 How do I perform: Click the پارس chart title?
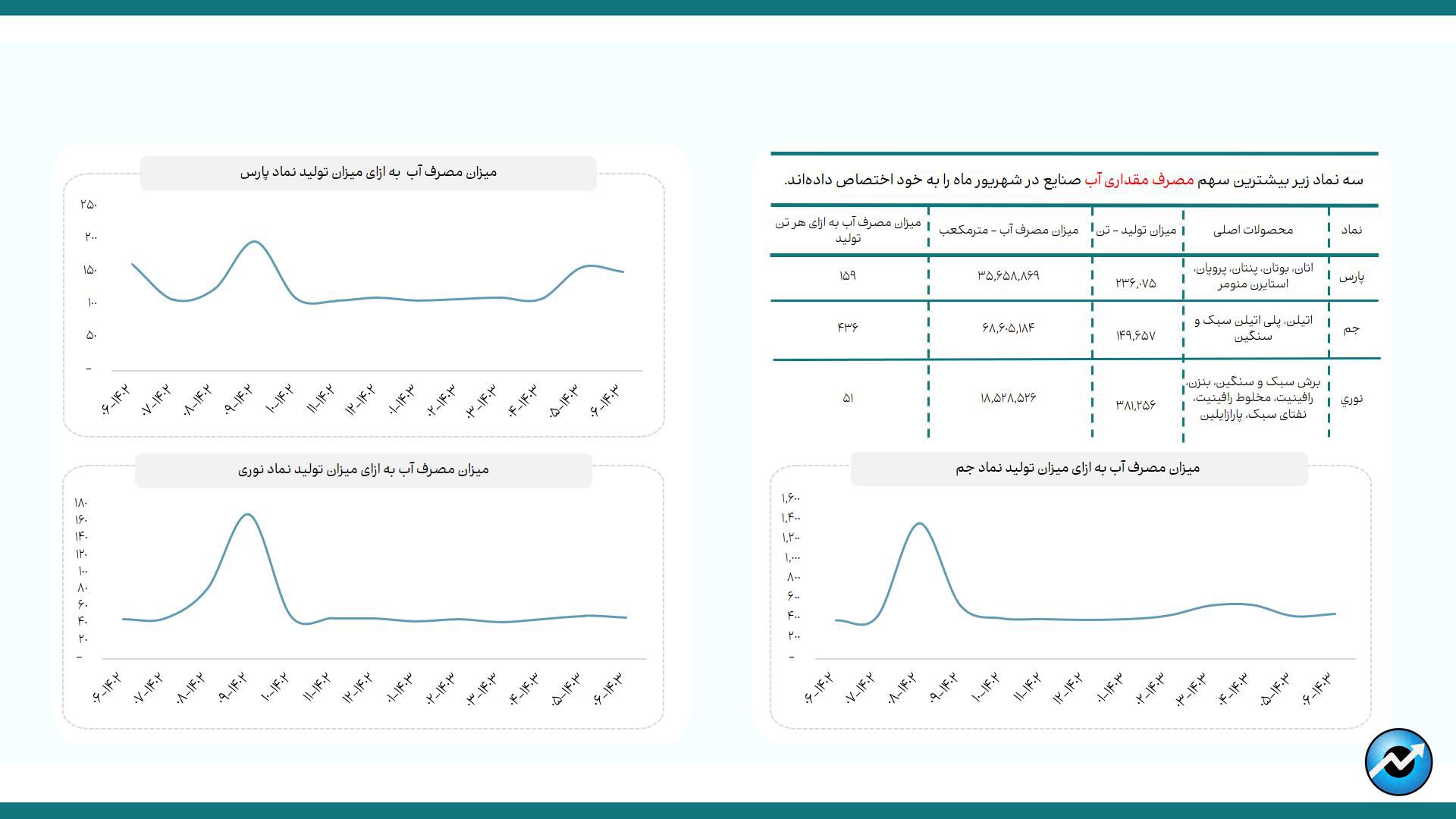tap(369, 172)
